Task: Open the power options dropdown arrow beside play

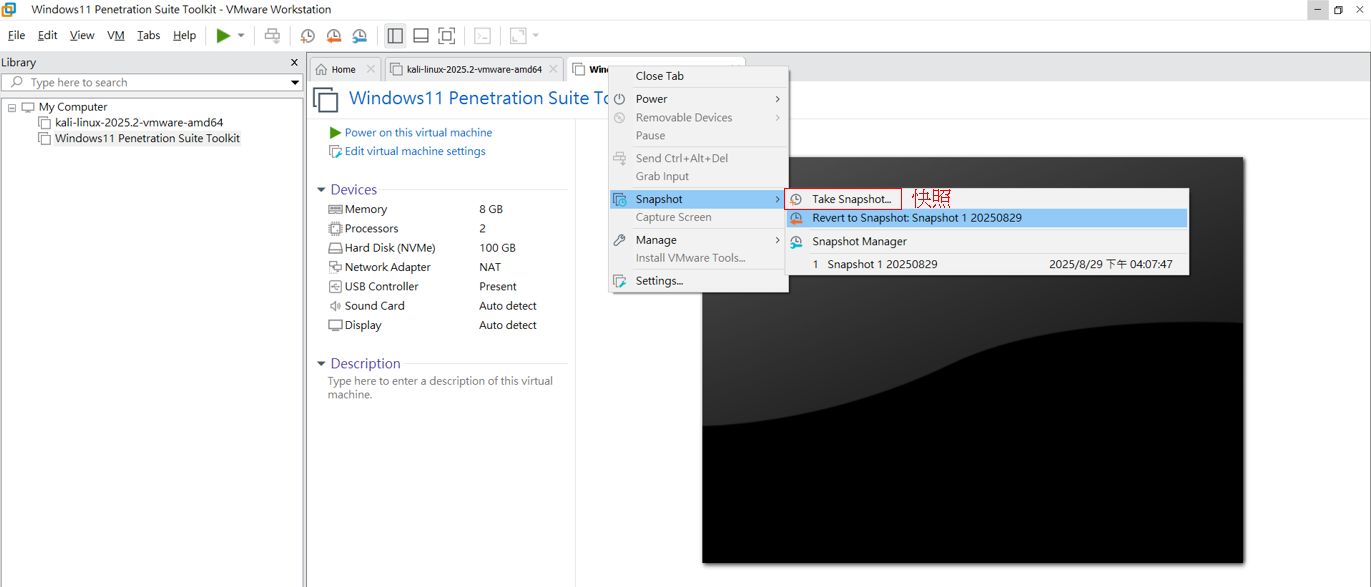Action: [x=241, y=36]
